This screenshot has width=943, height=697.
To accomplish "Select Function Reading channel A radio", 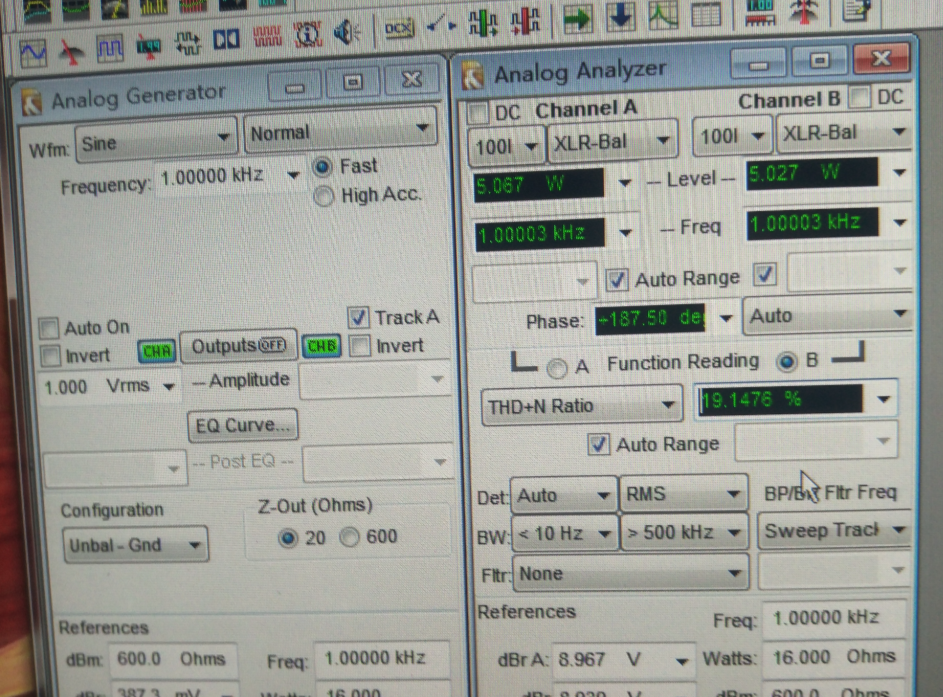I will click(556, 368).
